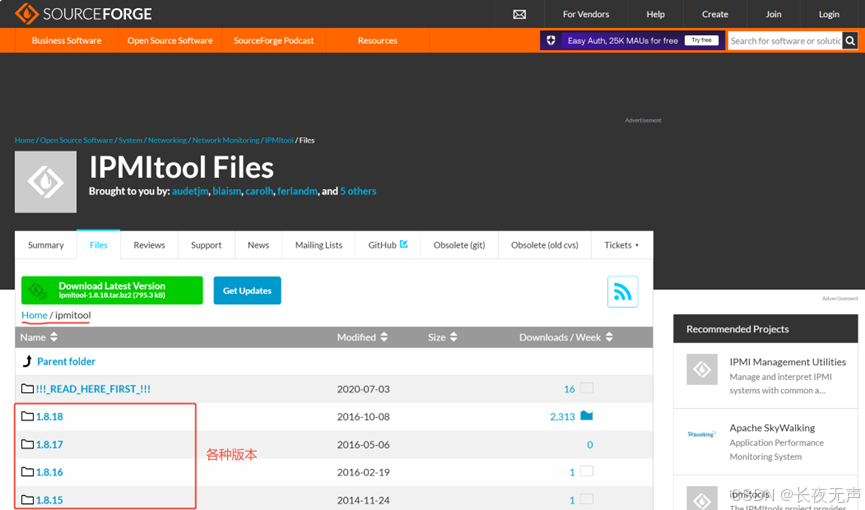865x510 pixels.
Task: Open Business Software menu
Action: coord(67,40)
